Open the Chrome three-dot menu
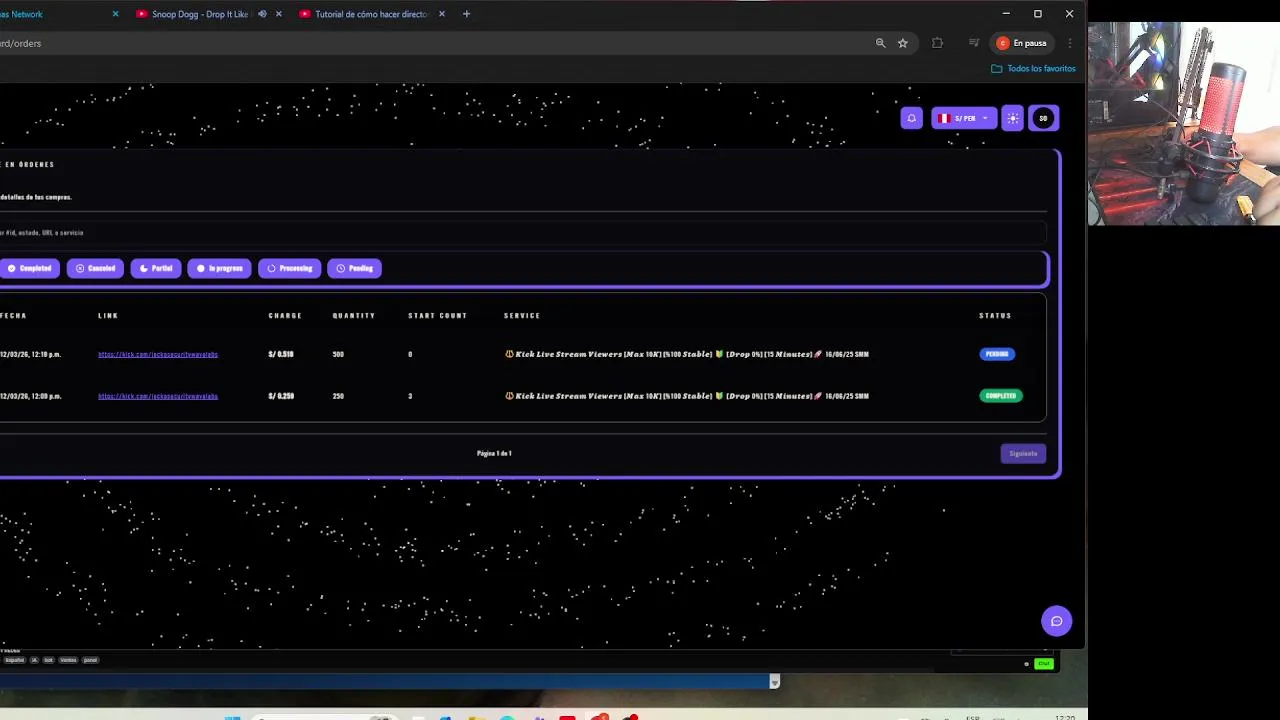Screen dimensions: 1280x720 (1070, 43)
